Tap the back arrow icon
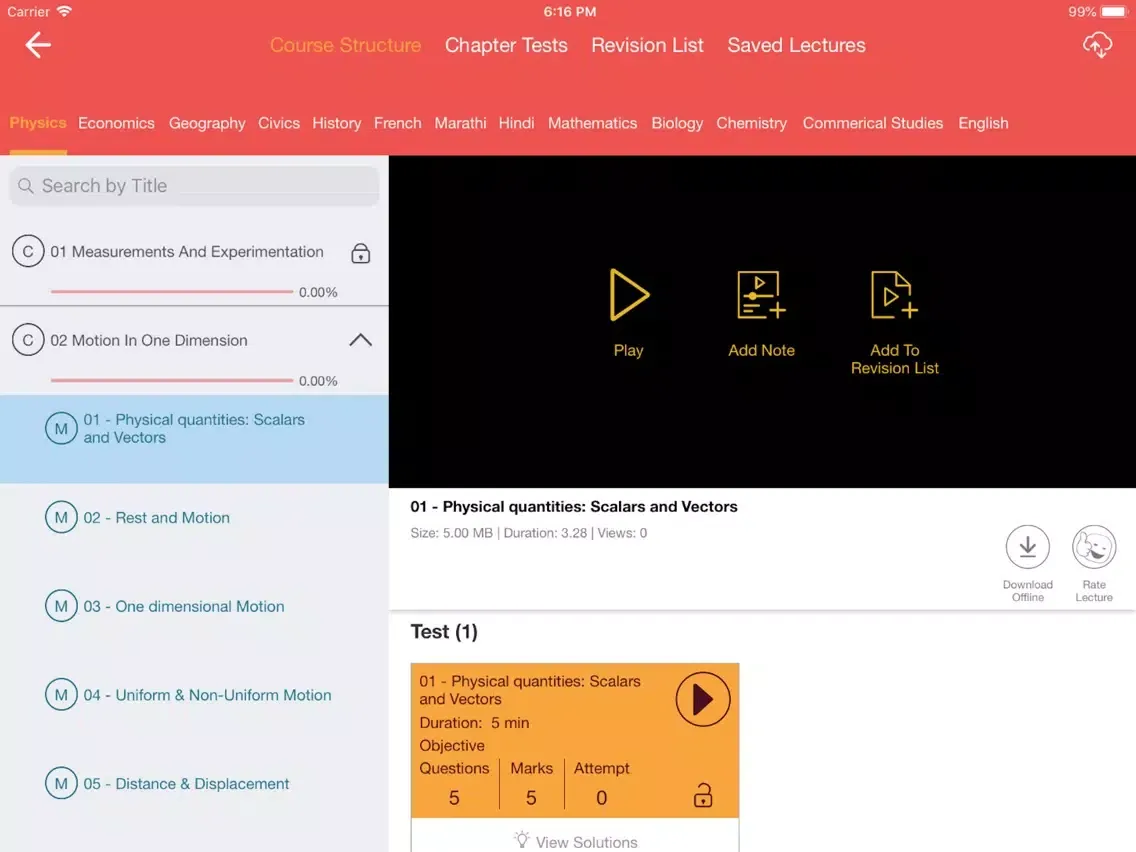 point(38,45)
